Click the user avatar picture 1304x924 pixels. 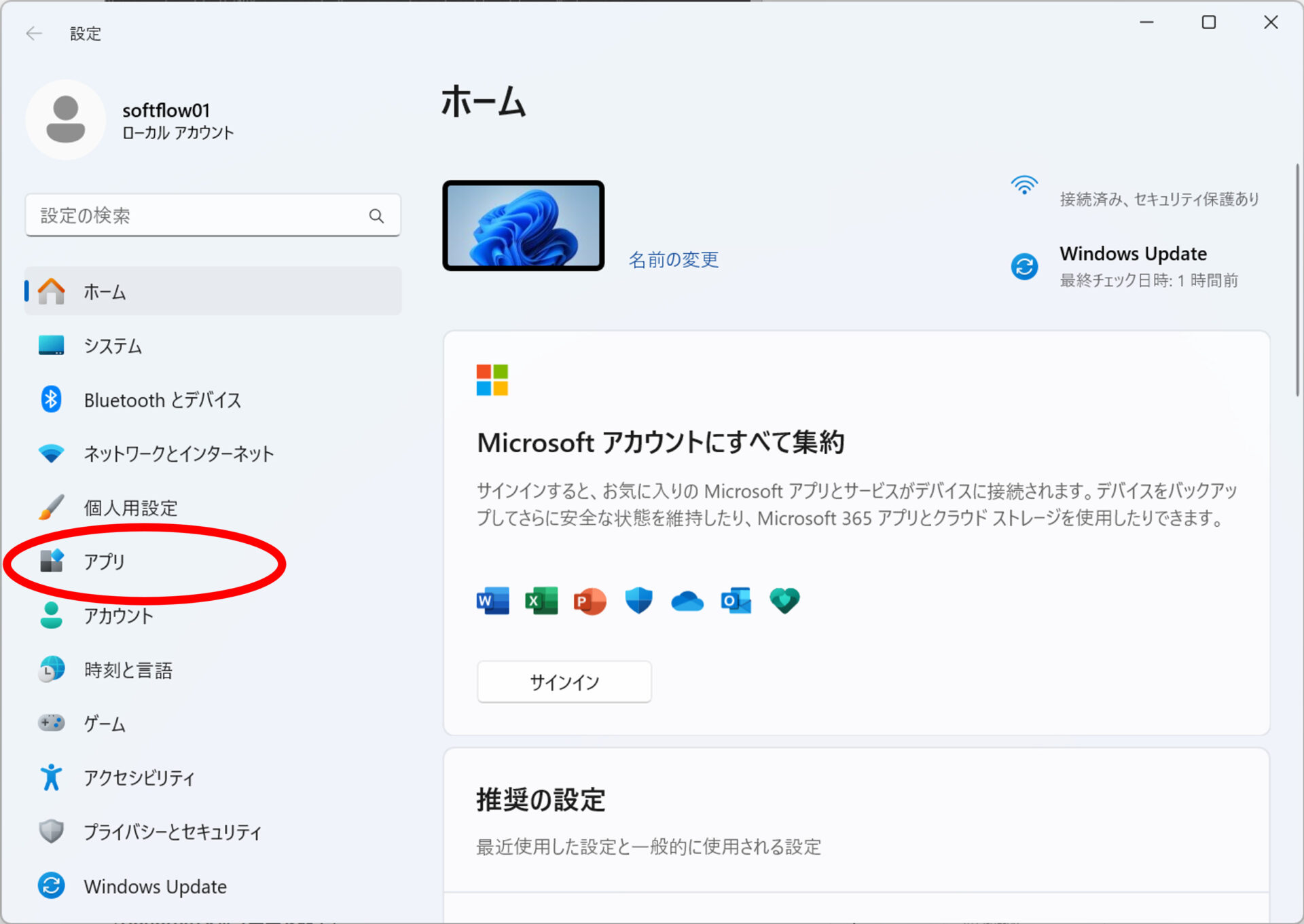[x=66, y=119]
